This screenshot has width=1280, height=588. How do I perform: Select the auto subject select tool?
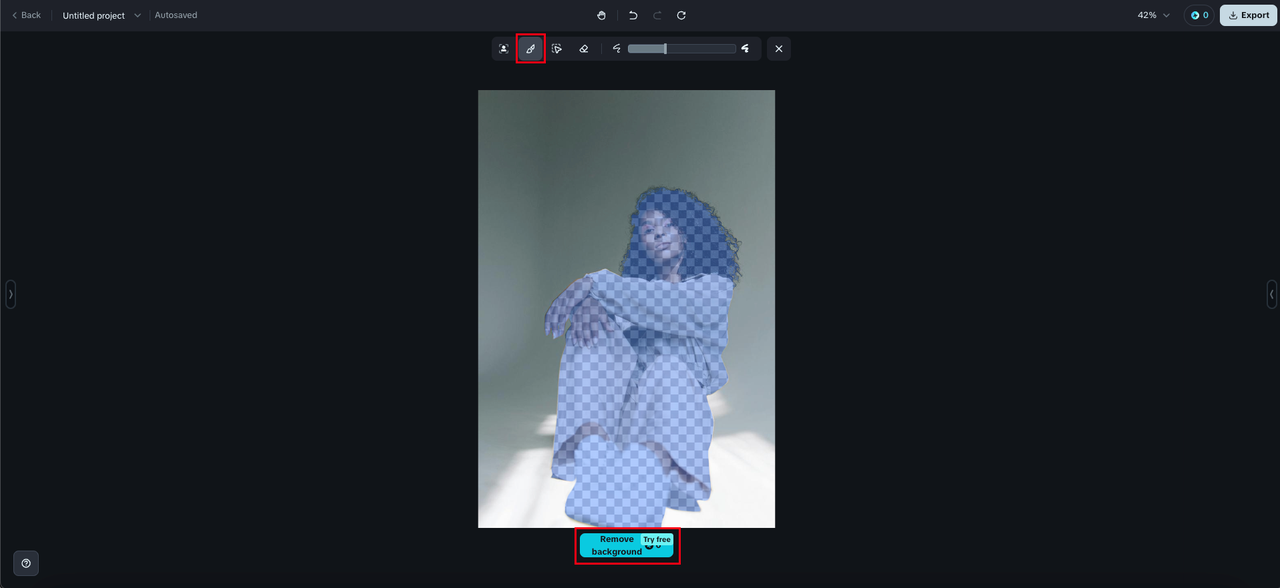(x=504, y=49)
